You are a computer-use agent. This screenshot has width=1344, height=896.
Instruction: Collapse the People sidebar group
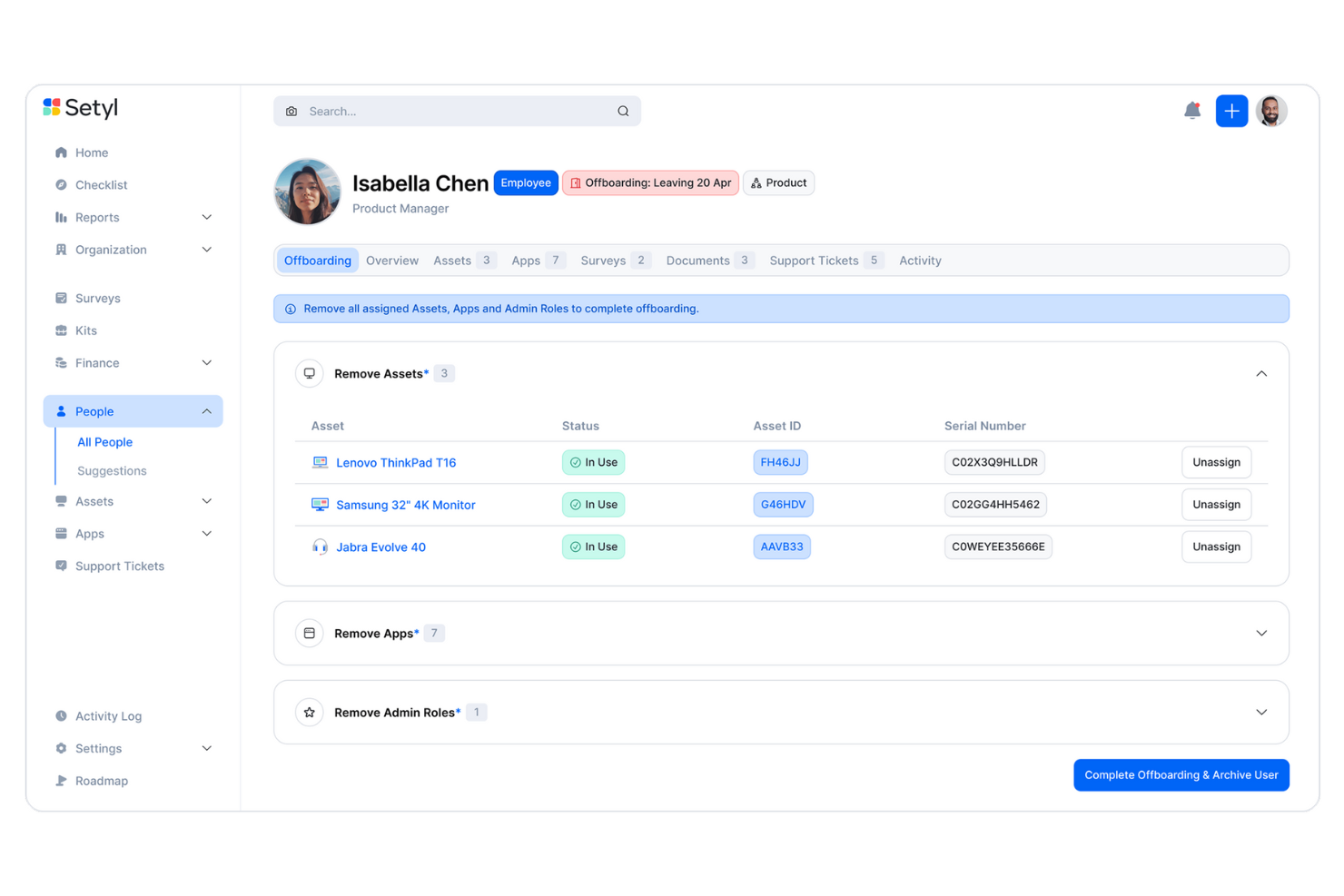[206, 410]
